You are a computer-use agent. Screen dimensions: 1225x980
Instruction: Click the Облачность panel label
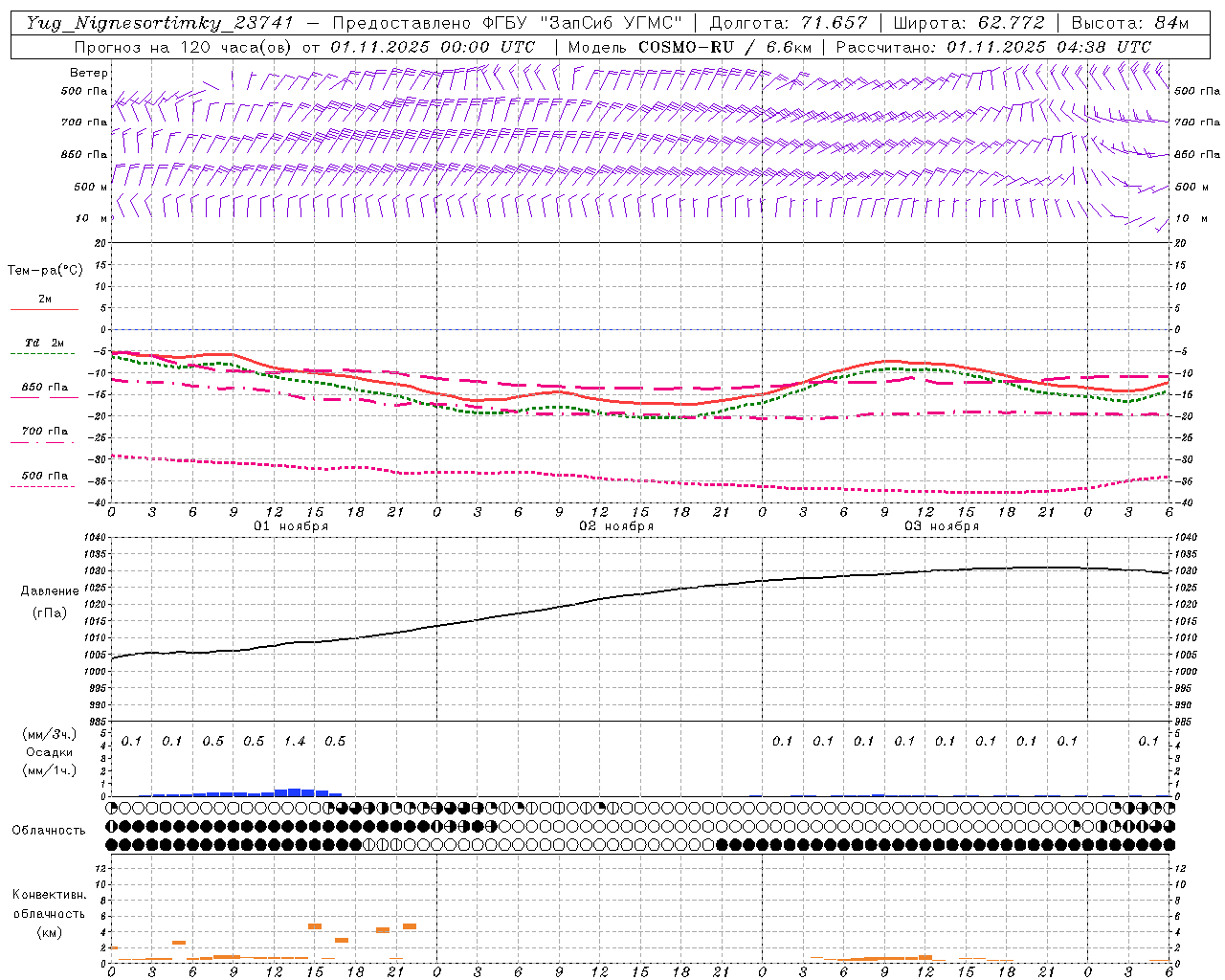[49, 830]
